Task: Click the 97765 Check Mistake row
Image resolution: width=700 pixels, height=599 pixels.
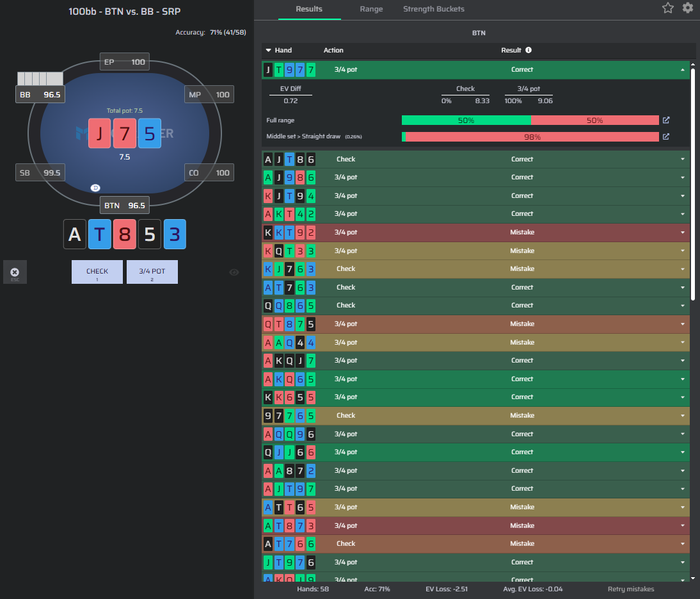Action: 475,416
